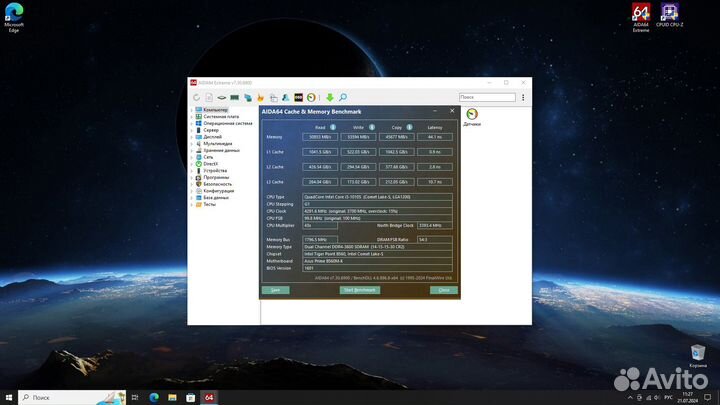Click the Save button in benchmark dialog
This screenshot has width=720, height=405.
coord(276,290)
